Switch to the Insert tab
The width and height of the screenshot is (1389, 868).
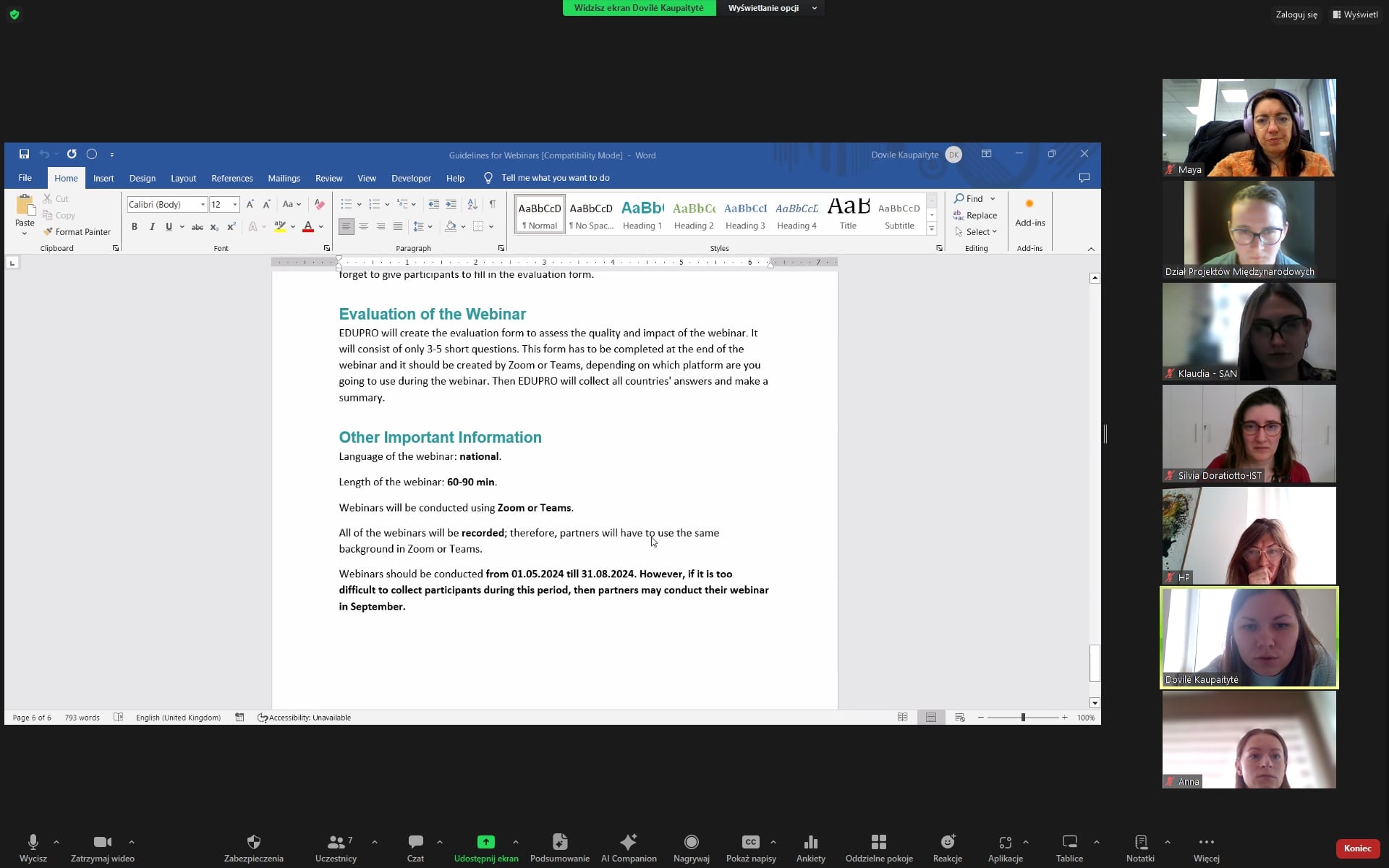[x=103, y=178]
